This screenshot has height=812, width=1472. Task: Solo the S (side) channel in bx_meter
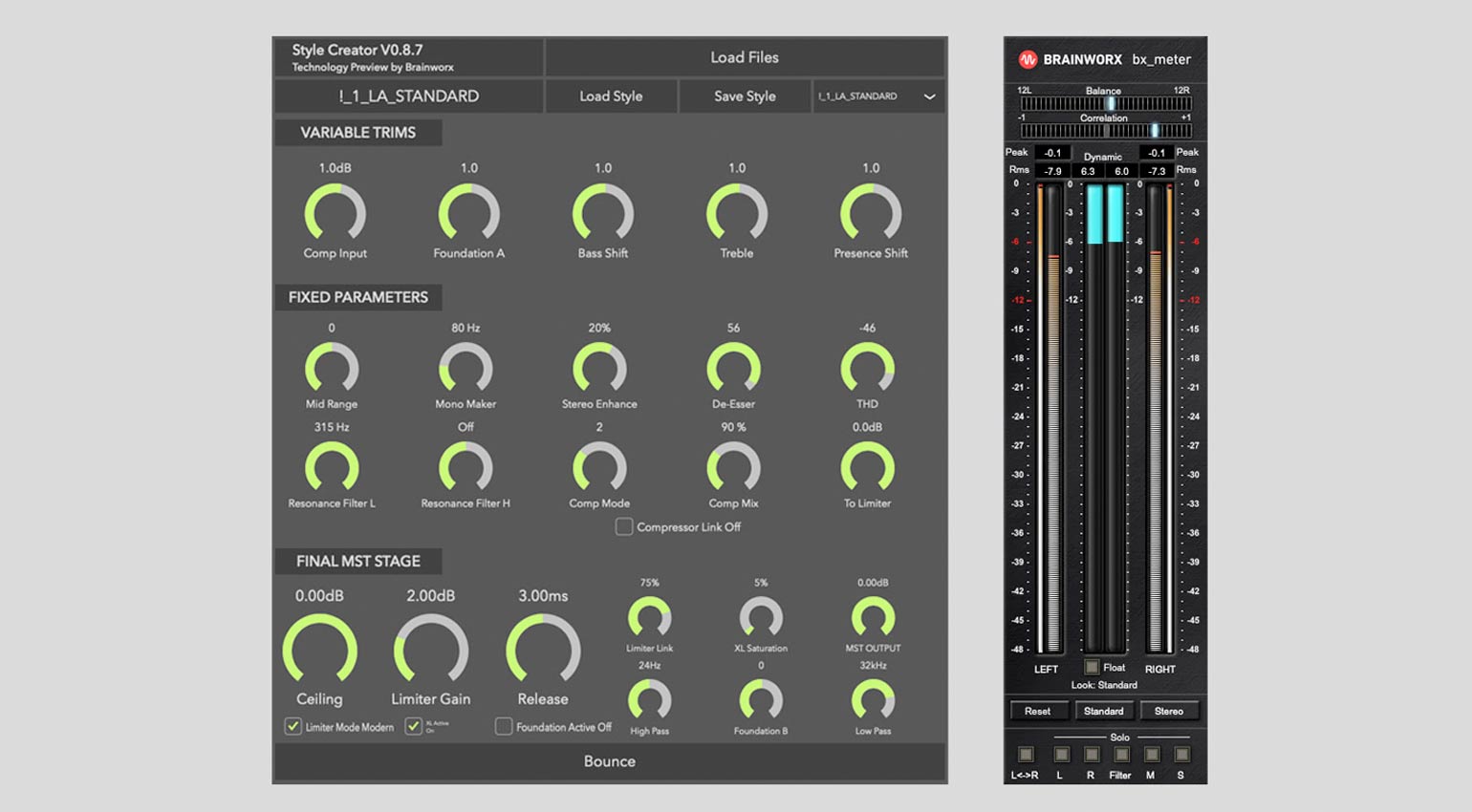(1181, 754)
